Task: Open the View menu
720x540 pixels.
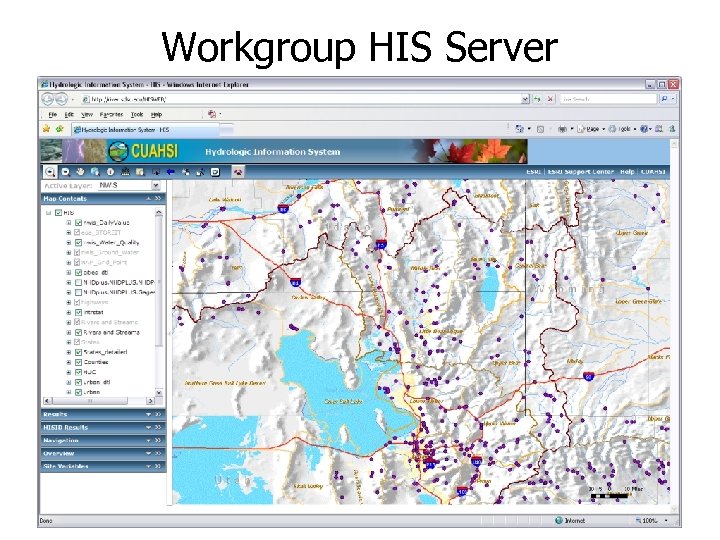Action: tap(87, 114)
